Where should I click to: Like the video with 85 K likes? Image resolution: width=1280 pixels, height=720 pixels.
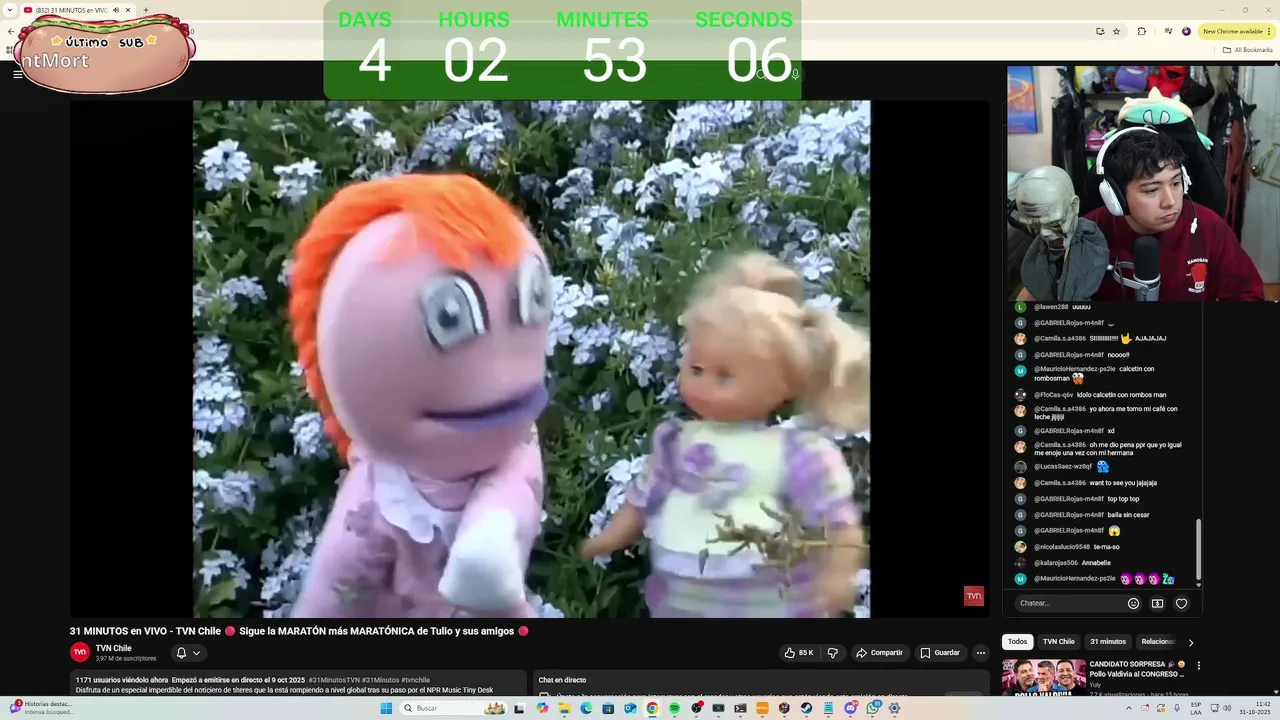click(x=800, y=653)
